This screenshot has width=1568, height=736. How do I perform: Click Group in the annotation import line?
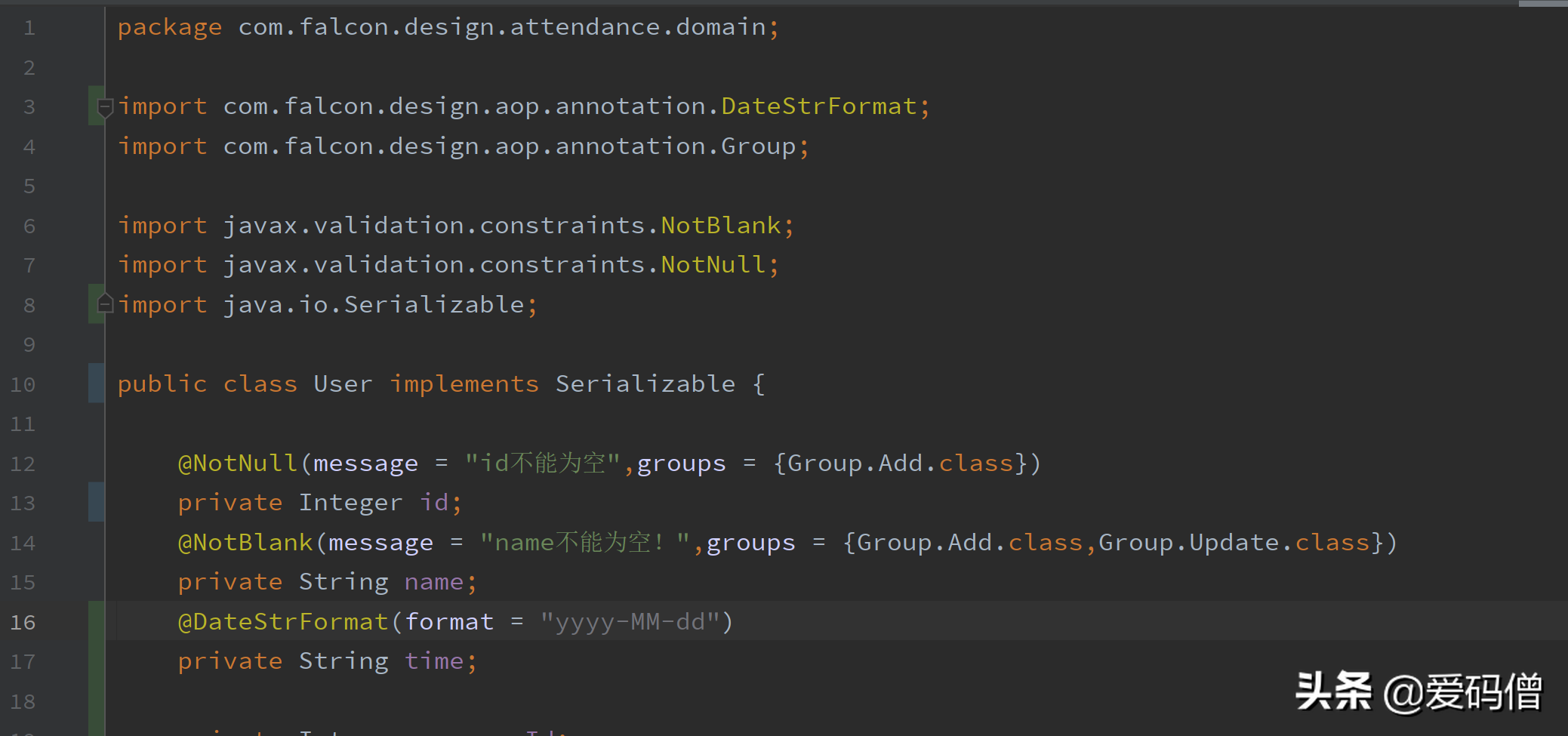pos(758,146)
